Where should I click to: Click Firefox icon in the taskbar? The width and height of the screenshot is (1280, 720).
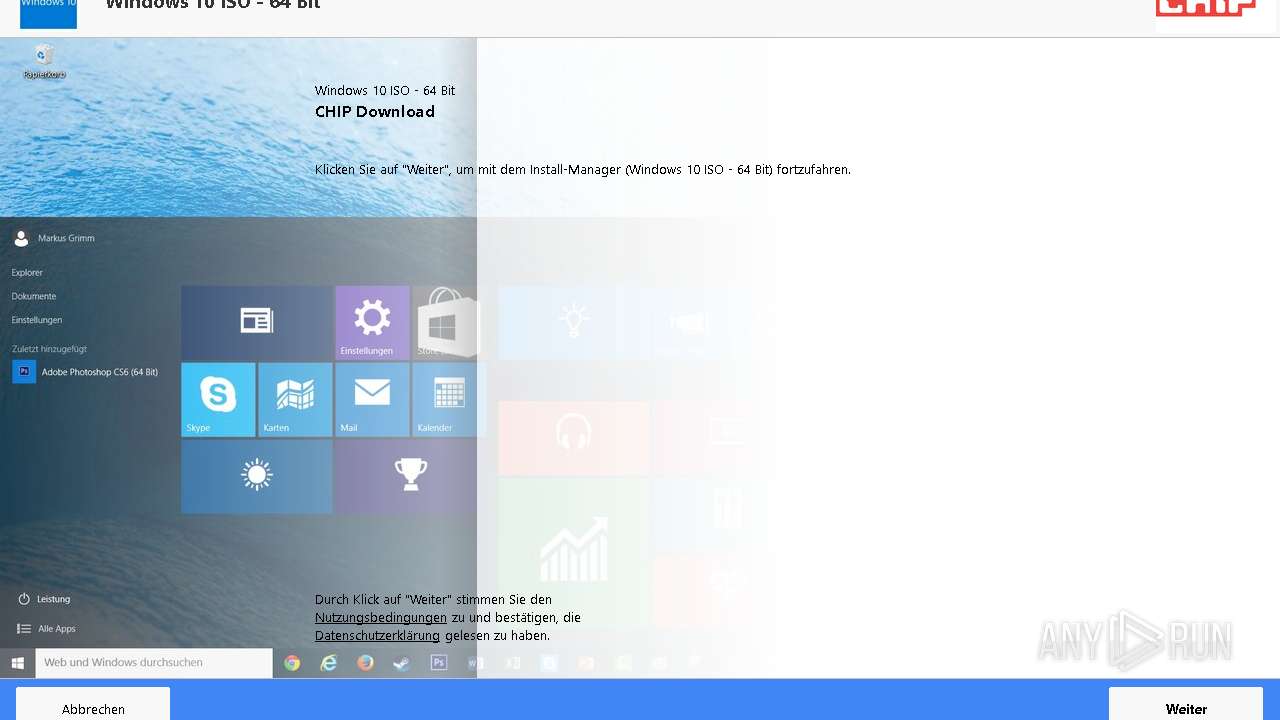(x=365, y=663)
